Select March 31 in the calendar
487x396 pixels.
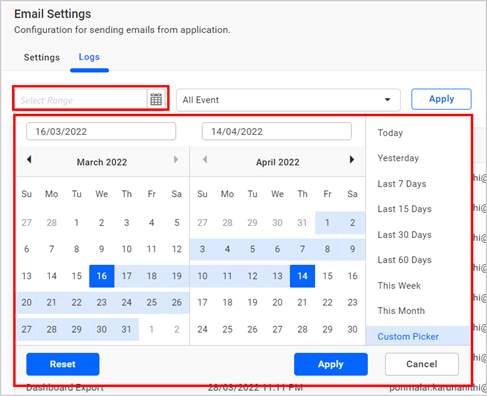click(127, 329)
